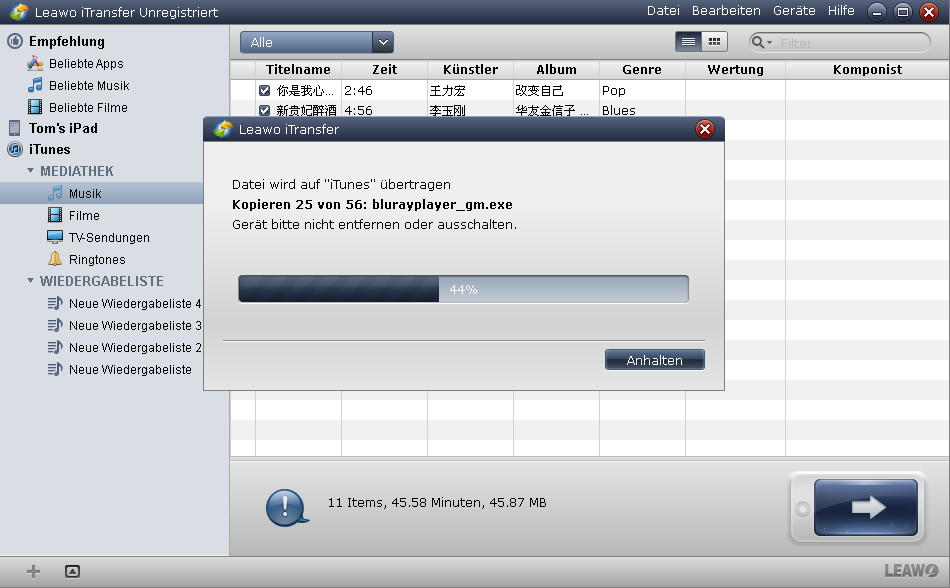
Task: Click the Pop genre cell
Action: [642, 90]
